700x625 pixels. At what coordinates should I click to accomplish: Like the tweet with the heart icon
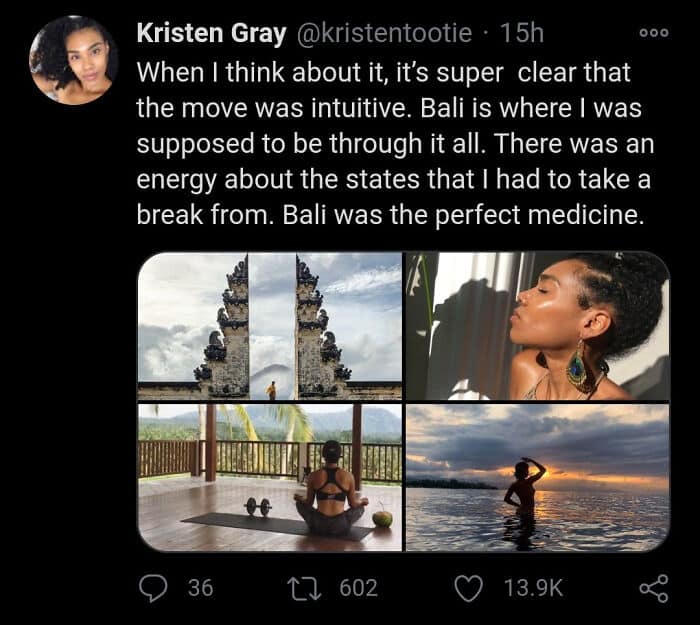point(468,588)
